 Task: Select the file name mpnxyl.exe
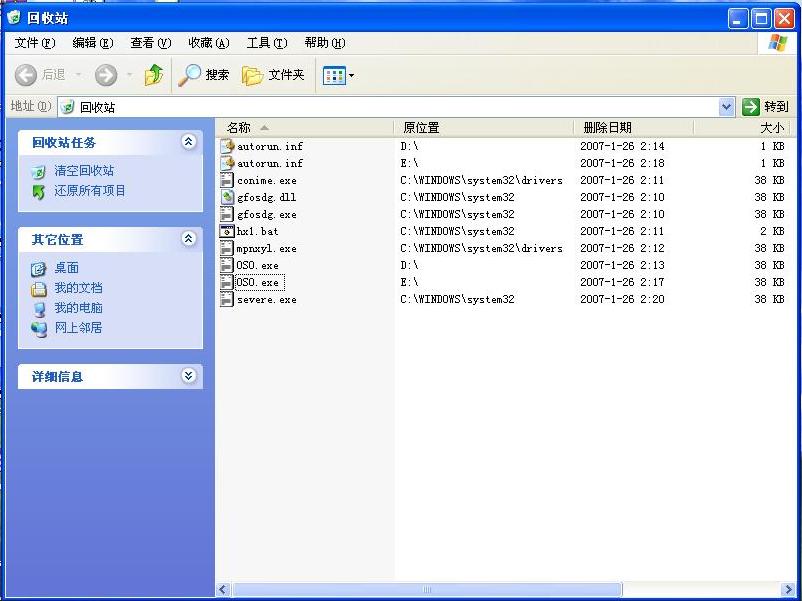[266, 249]
